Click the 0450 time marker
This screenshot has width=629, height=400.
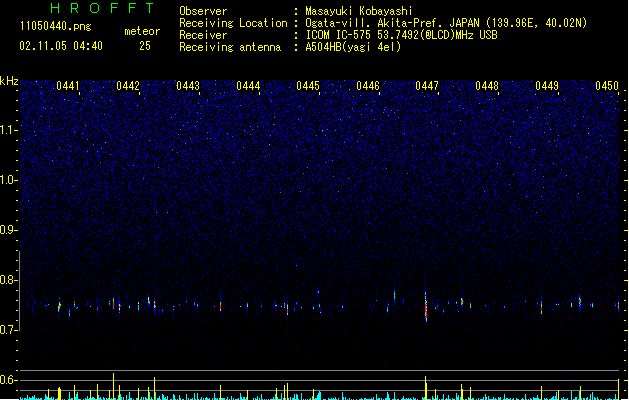click(607, 86)
